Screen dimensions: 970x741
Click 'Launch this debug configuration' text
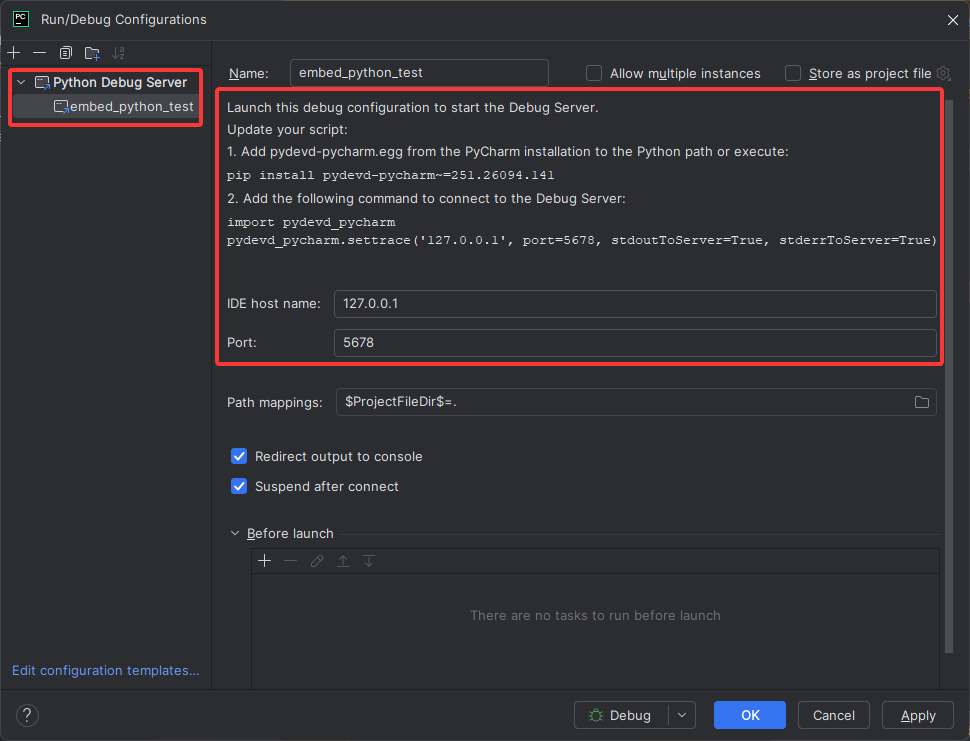tap(413, 108)
